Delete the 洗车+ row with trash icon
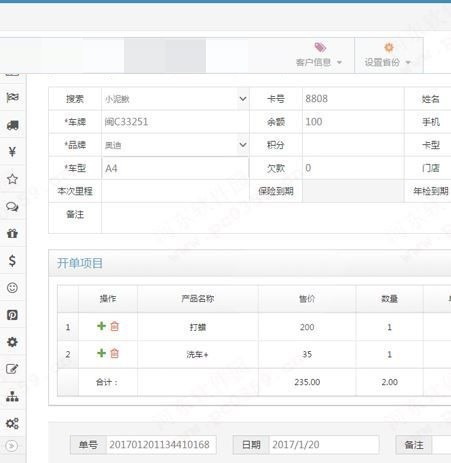Viewport: 451px width, 463px height. [114, 353]
